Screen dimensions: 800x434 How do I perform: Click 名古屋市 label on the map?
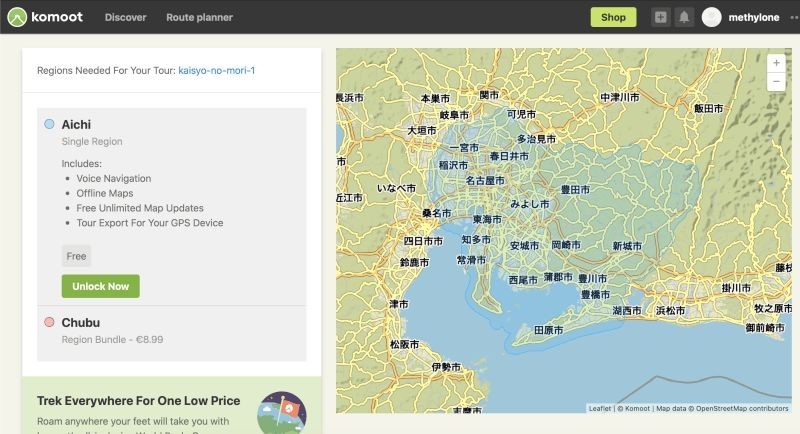point(485,180)
